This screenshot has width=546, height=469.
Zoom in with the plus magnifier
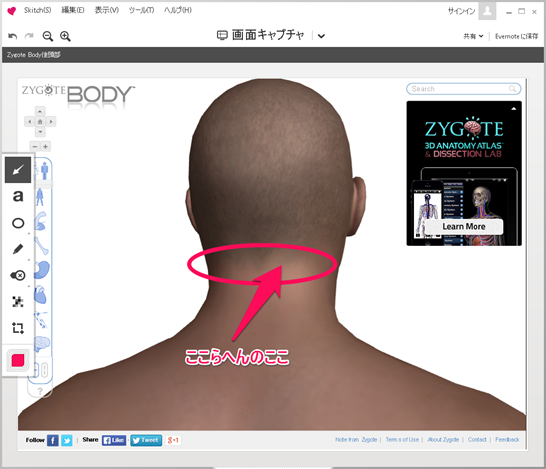[65, 36]
